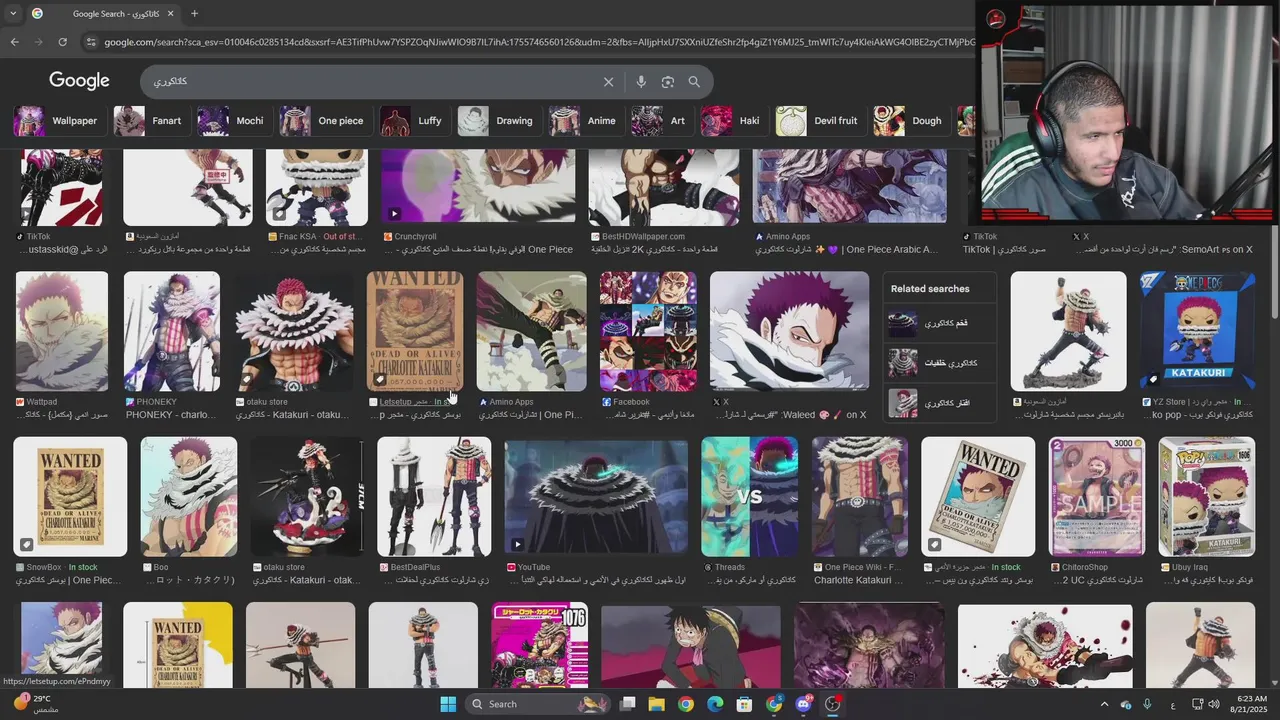
Task: Open the Letsetup wanted poster thumbnail
Action: point(415,331)
